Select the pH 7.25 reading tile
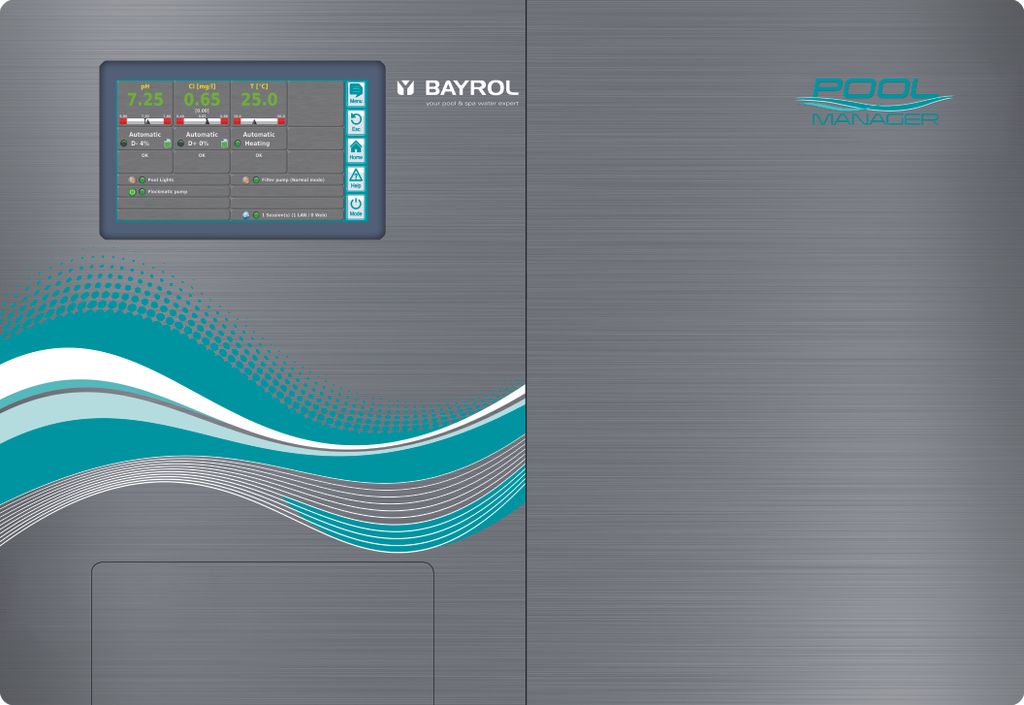 coord(145,103)
